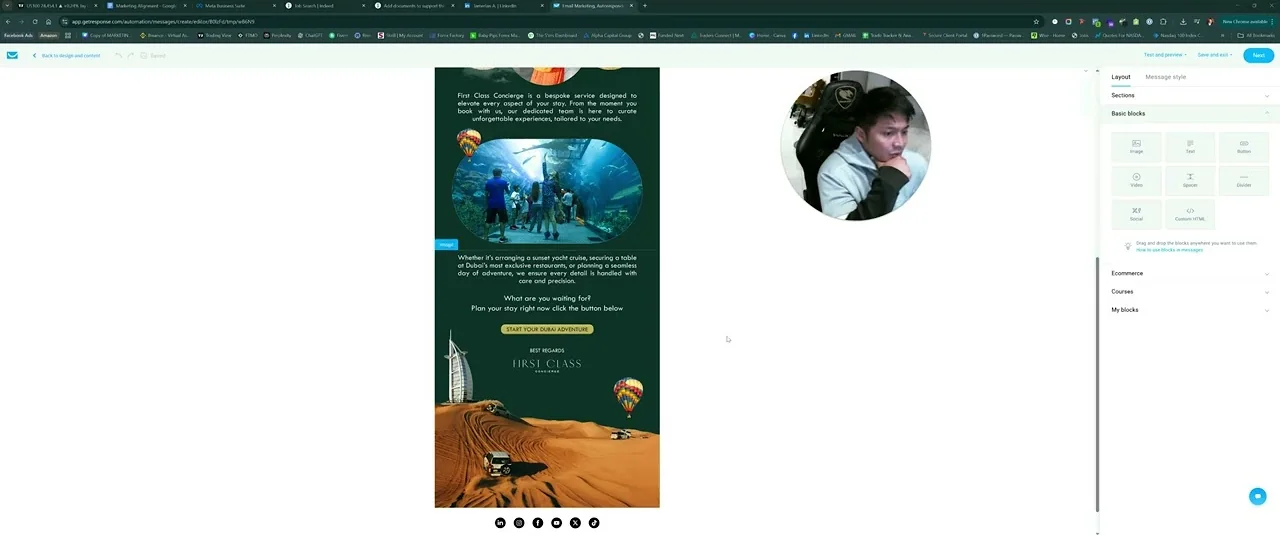Image resolution: width=1280 pixels, height=536 pixels.
Task: Select the Custom HTML block
Action: pos(1190,214)
